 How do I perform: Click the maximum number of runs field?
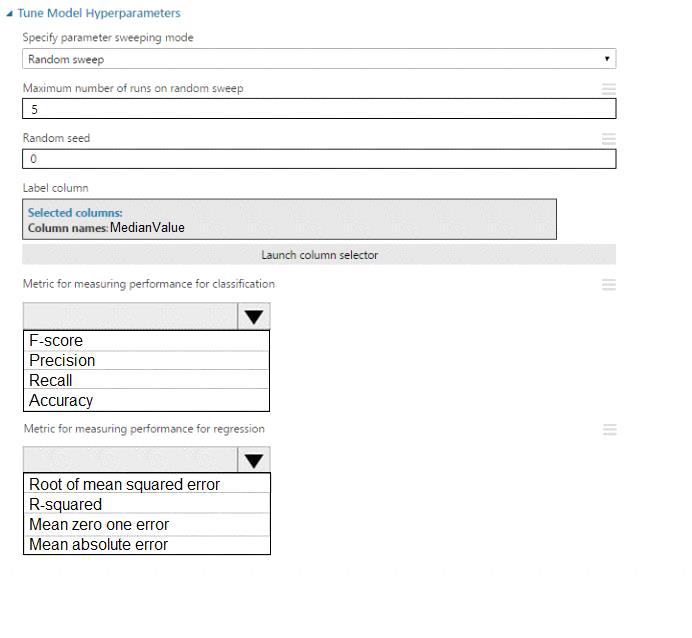[319, 109]
